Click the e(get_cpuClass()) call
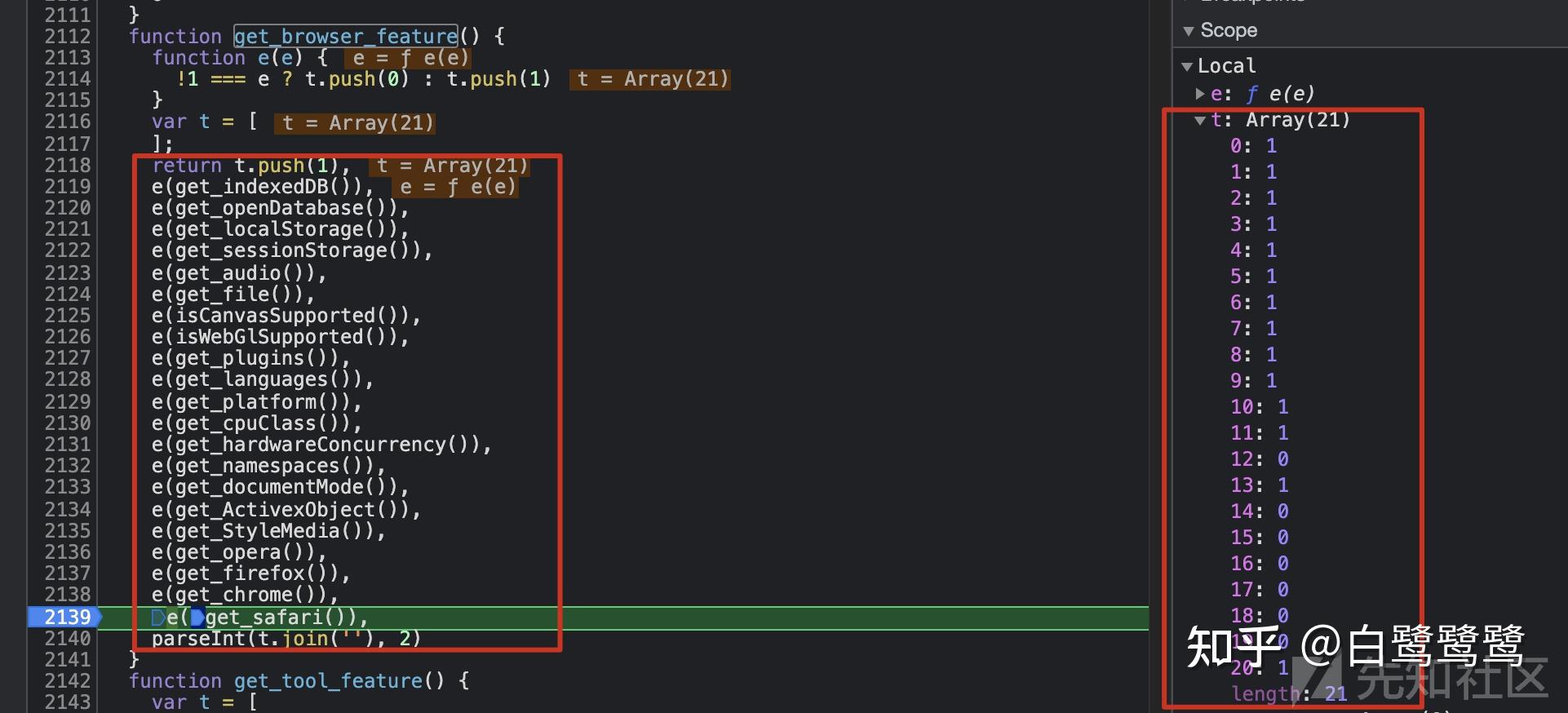This screenshot has height=713, width=1568. [251, 423]
